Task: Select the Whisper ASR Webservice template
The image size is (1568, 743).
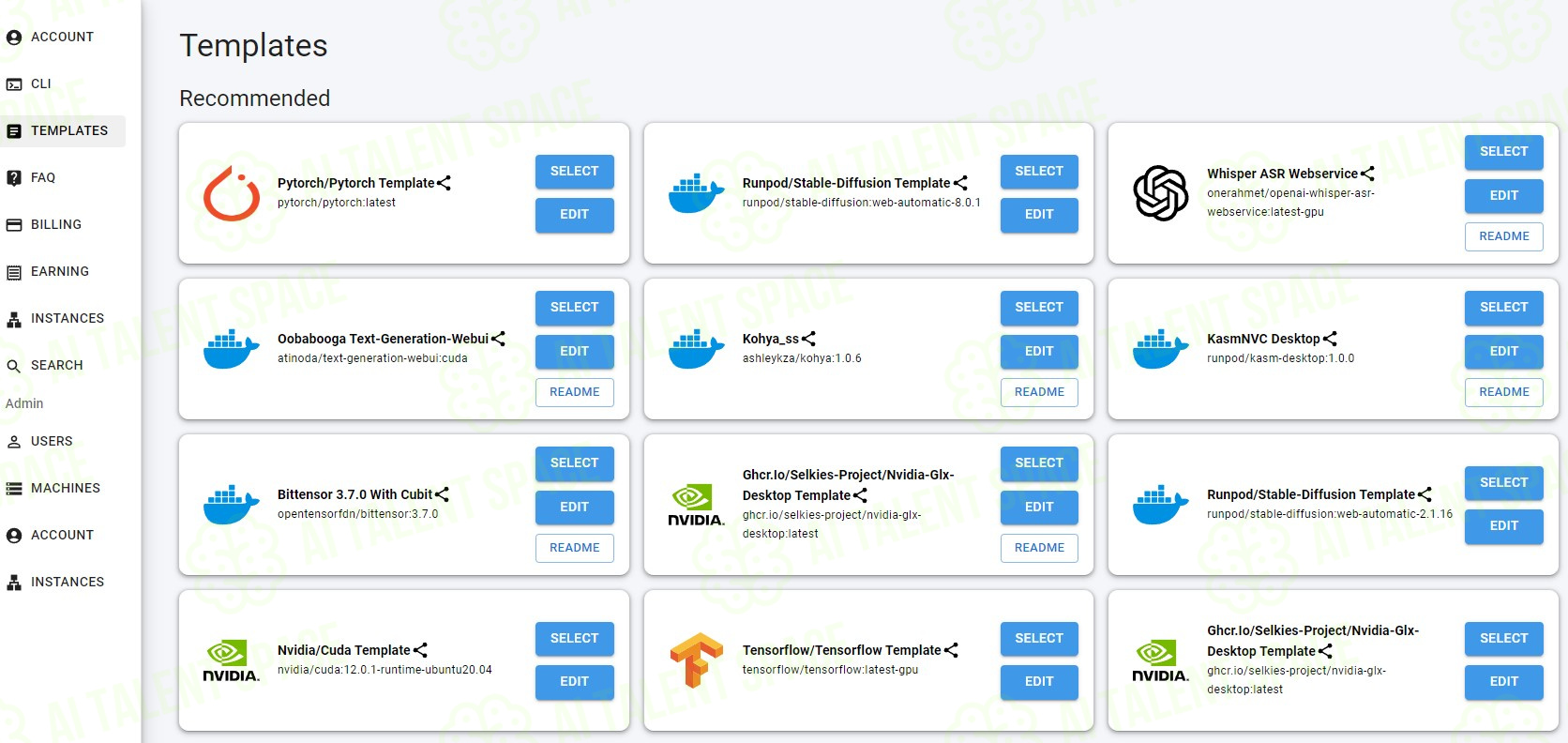Action: pos(1504,152)
